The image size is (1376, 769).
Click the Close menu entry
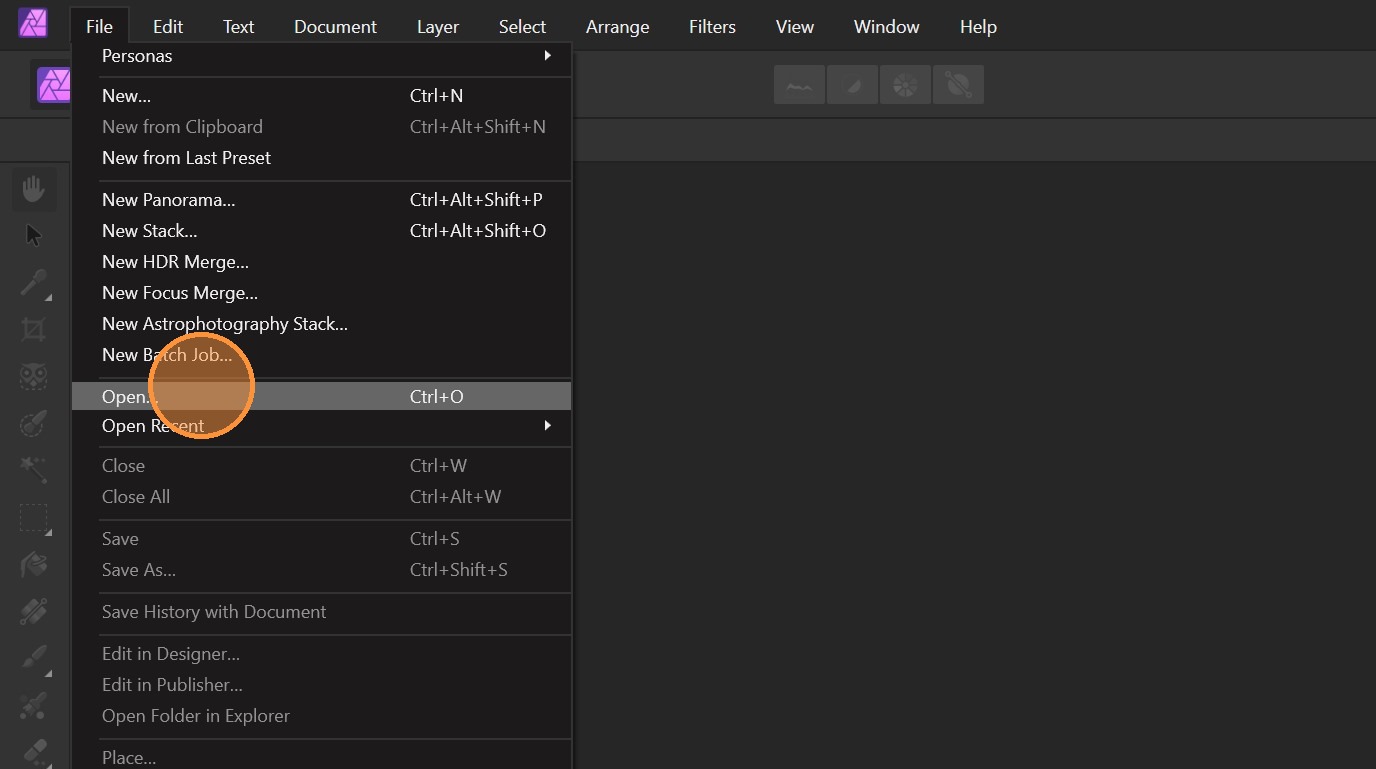coord(322,466)
